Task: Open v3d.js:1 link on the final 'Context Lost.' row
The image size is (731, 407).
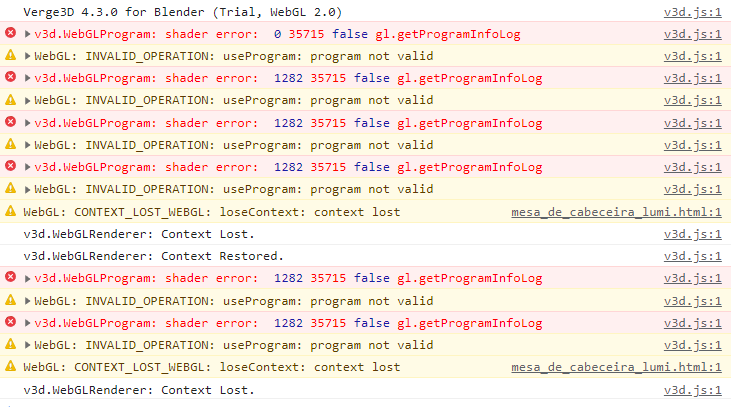Action: [x=692, y=390]
